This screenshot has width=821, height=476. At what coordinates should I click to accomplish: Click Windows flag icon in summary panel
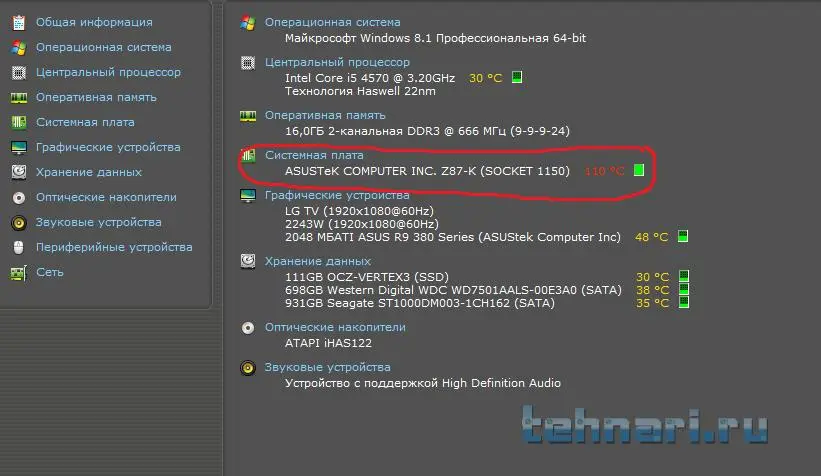[248, 23]
